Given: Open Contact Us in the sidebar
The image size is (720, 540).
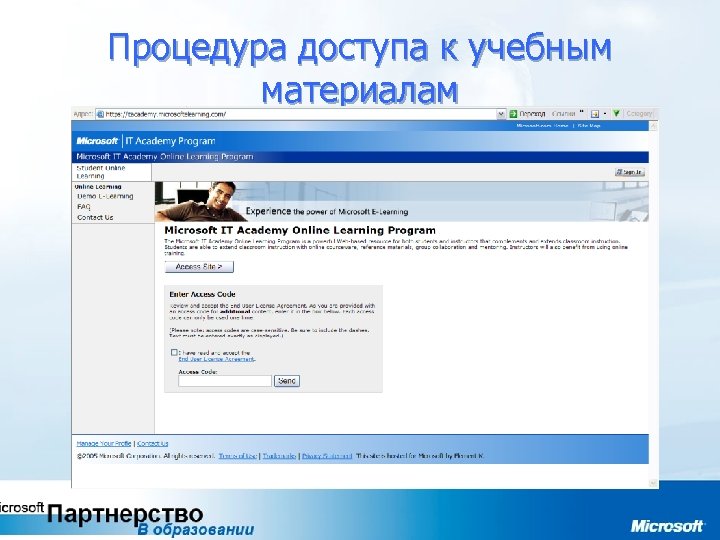Looking at the screenshot, I should [x=95, y=217].
